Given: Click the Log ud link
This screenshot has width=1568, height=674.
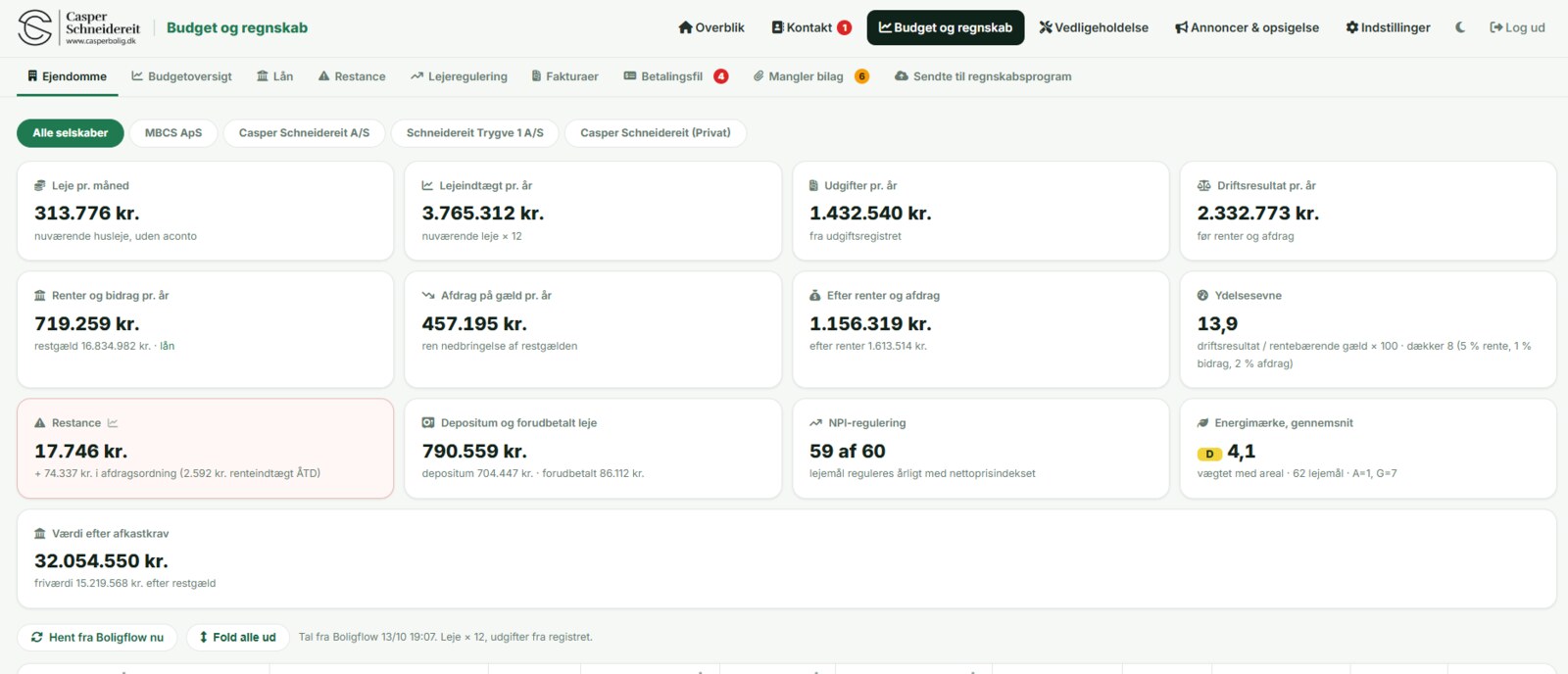Looking at the screenshot, I should point(1517,27).
